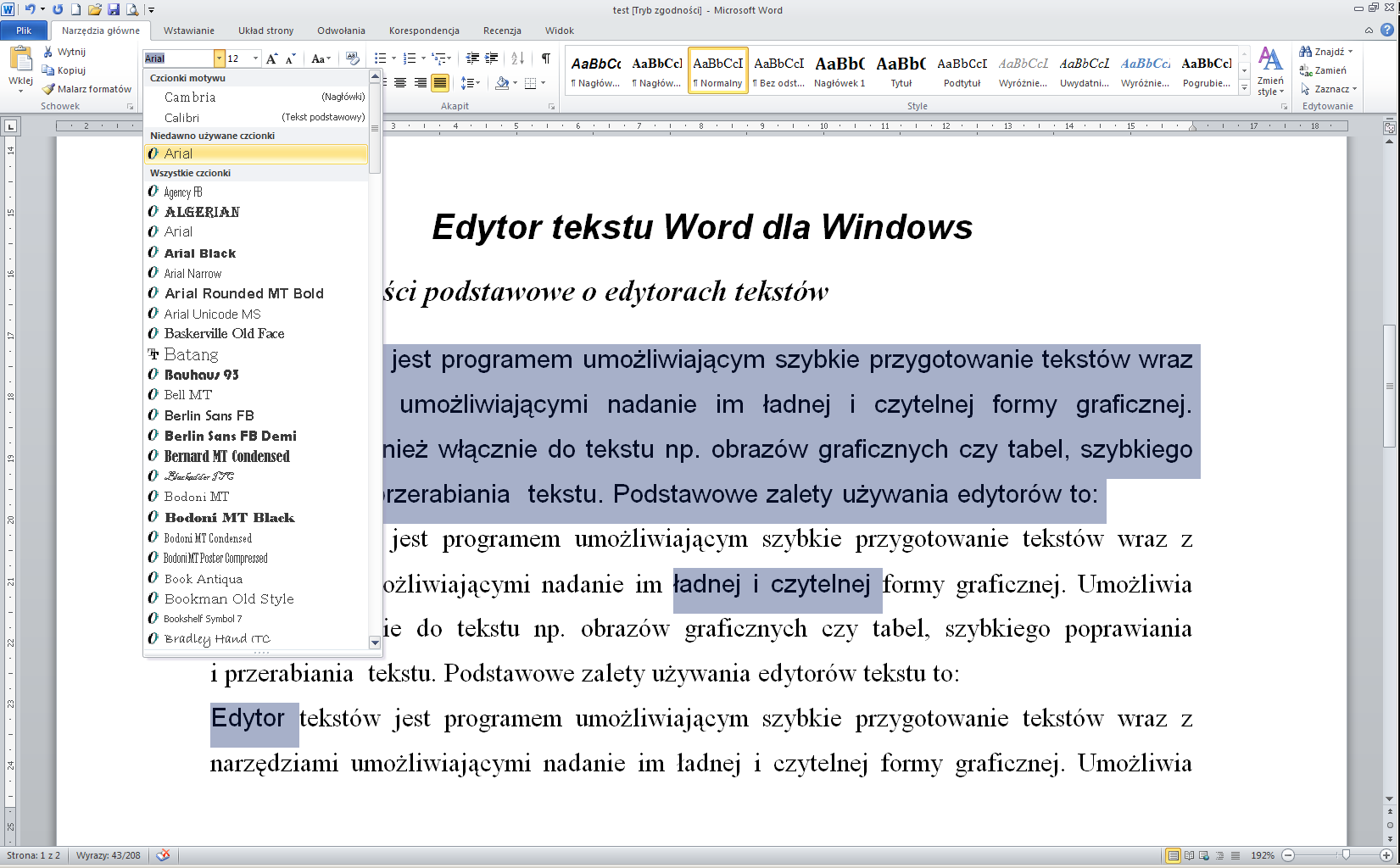Collapse the font name dropdown arrow
The image size is (1400, 868).
tap(219, 58)
